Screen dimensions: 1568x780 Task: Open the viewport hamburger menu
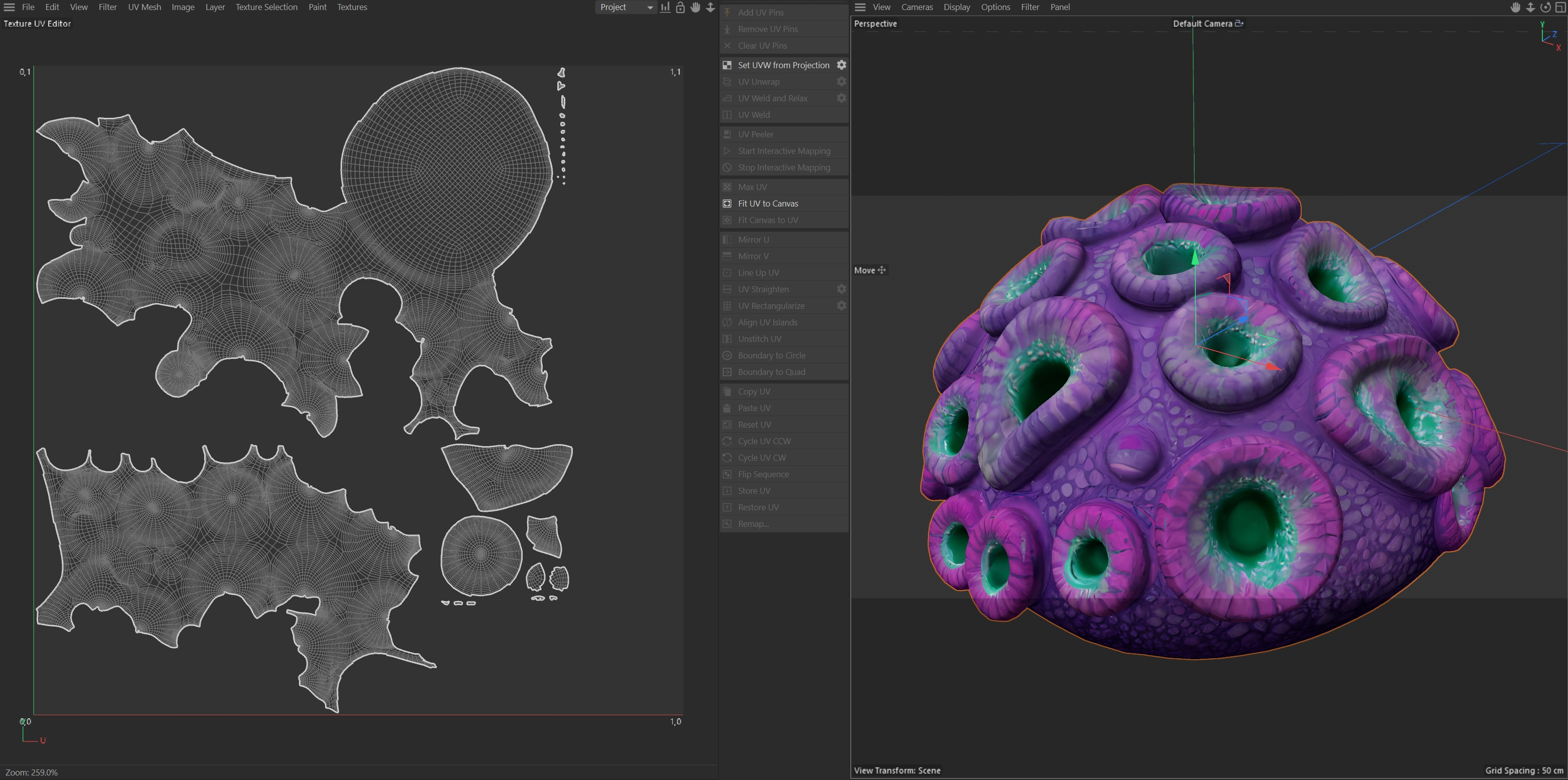pyautogui.click(x=859, y=8)
